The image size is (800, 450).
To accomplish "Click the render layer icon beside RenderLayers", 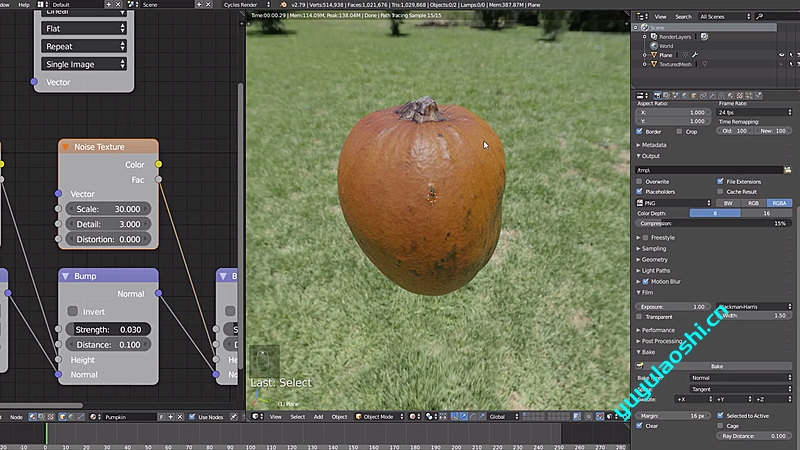I will (704, 37).
